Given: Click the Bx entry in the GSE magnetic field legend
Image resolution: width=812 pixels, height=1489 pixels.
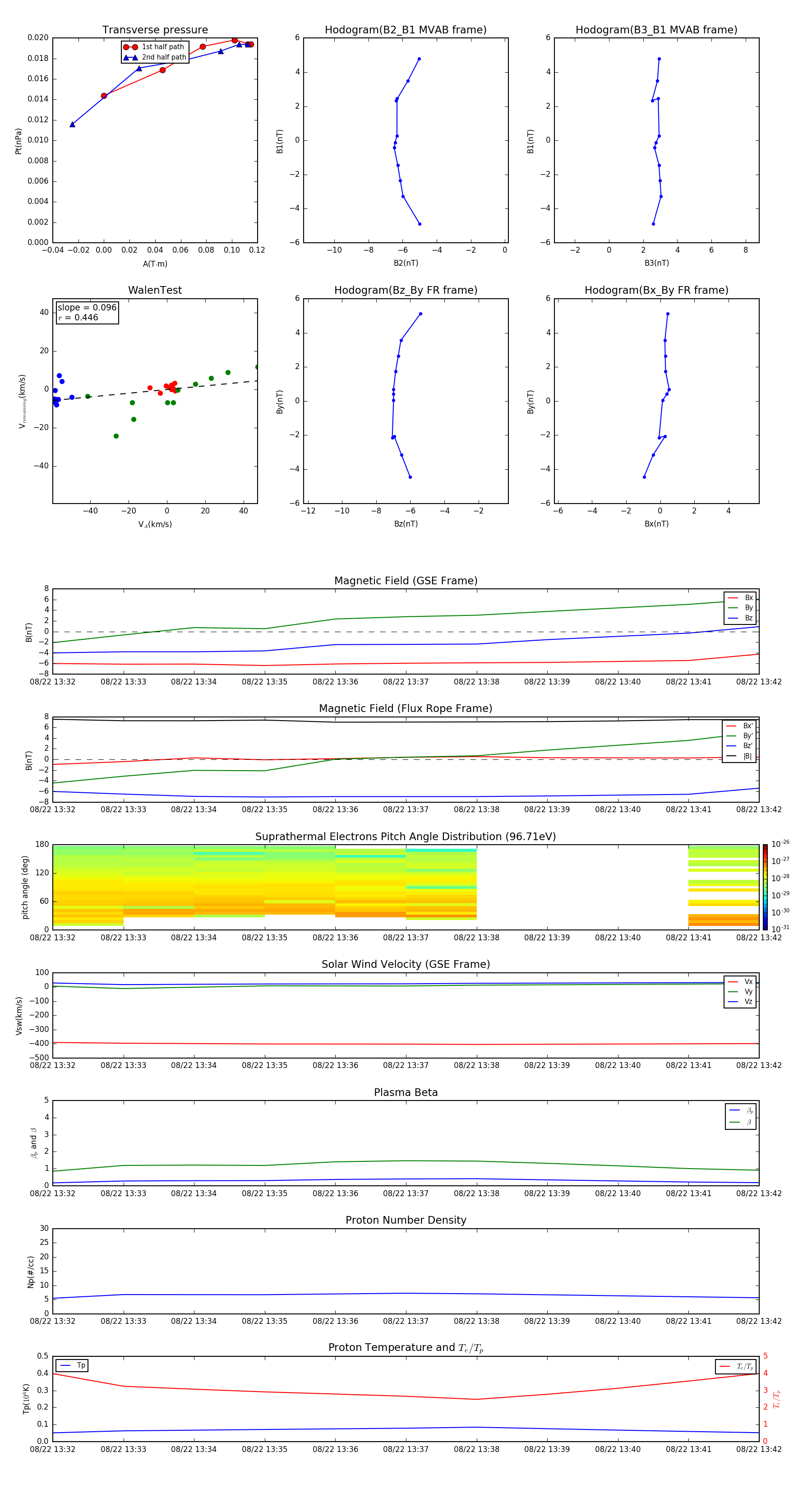Looking at the screenshot, I should tap(741, 598).
